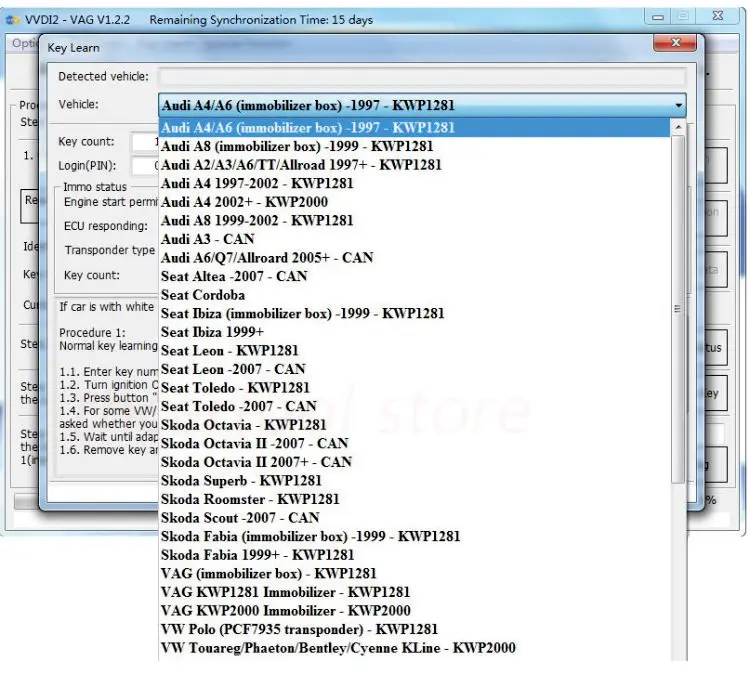Viewport: 750px width, 674px height.
Task: Pick VAG (immobilizer box) - KWP1281
Action: (415, 574)
